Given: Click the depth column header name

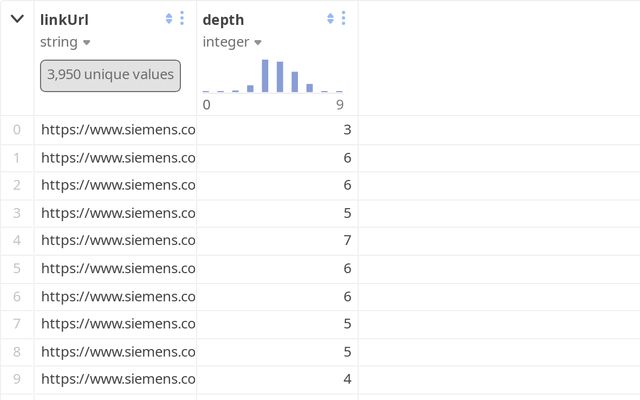Looking at the screenshot, I should tap(223, 20).
